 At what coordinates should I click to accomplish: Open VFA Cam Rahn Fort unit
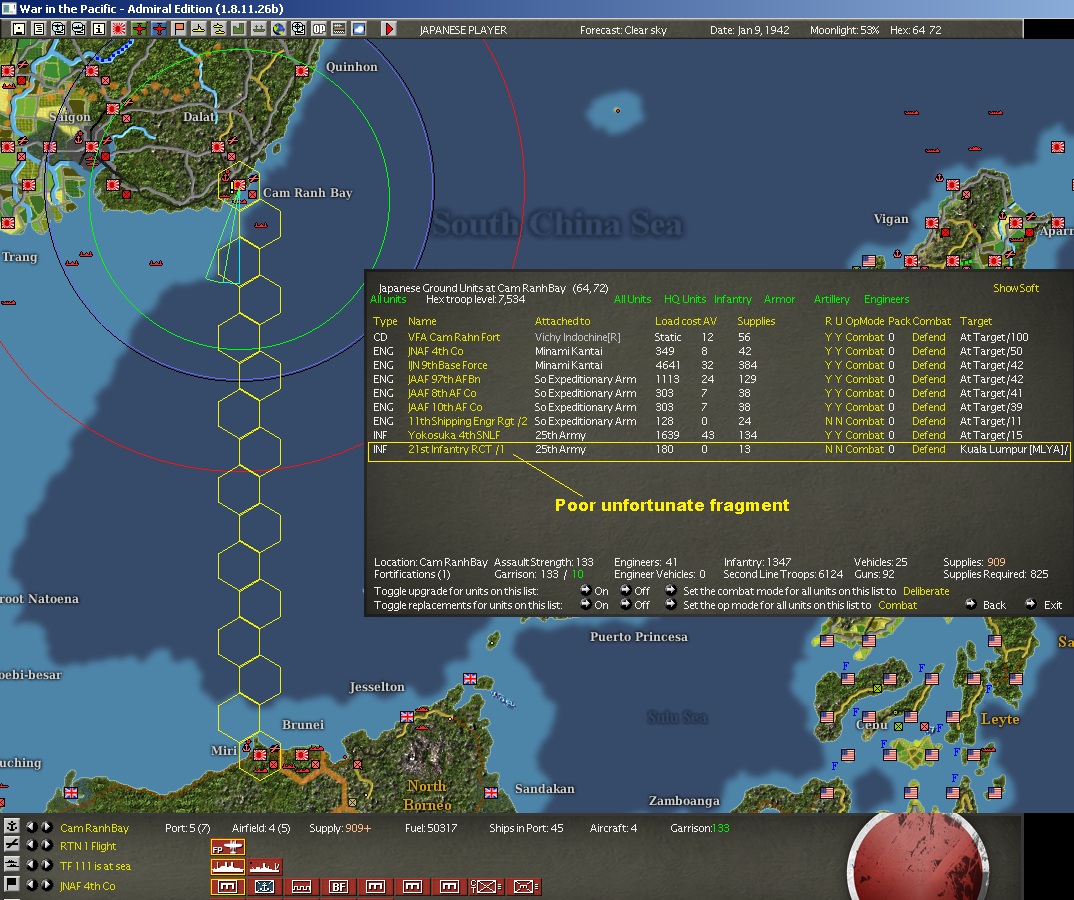453,337
